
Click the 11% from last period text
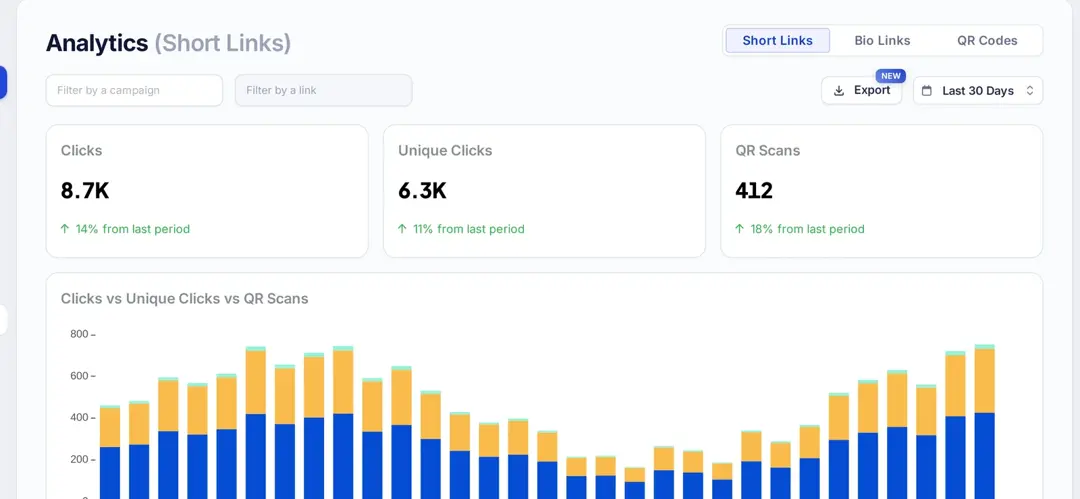coord(468,229)
